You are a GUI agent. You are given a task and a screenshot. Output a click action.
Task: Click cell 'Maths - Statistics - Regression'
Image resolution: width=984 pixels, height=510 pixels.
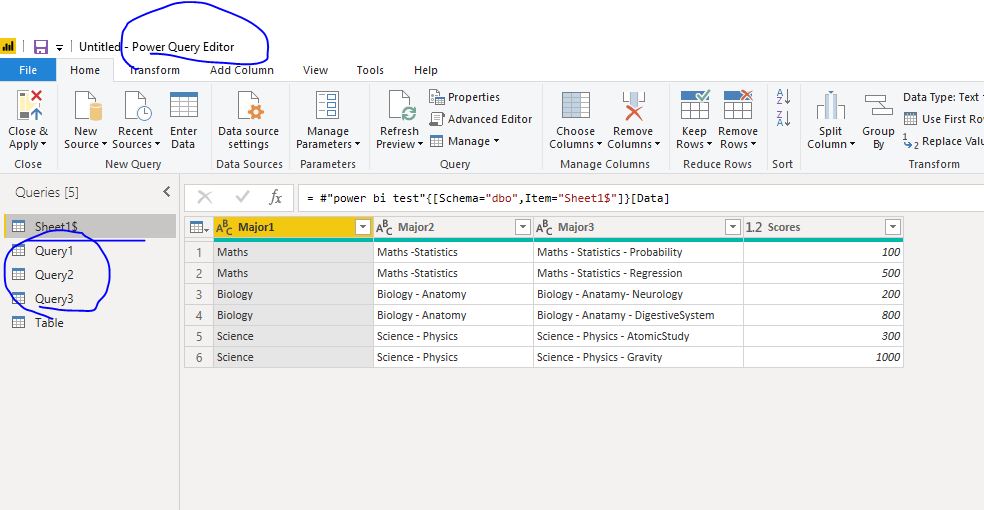coord(638,273)
